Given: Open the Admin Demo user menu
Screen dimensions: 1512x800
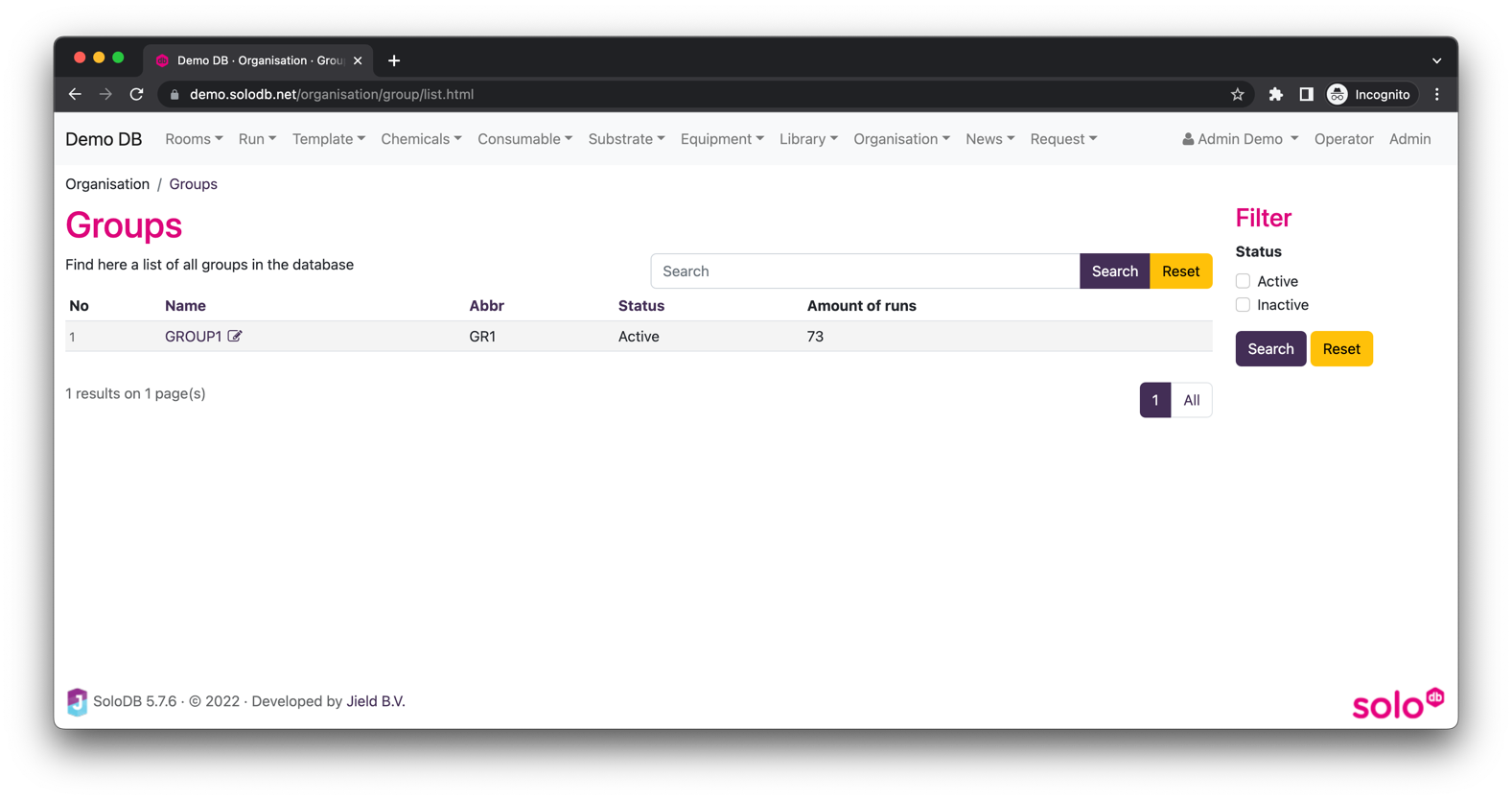Looking at the screenshot, I should 1240,139.
